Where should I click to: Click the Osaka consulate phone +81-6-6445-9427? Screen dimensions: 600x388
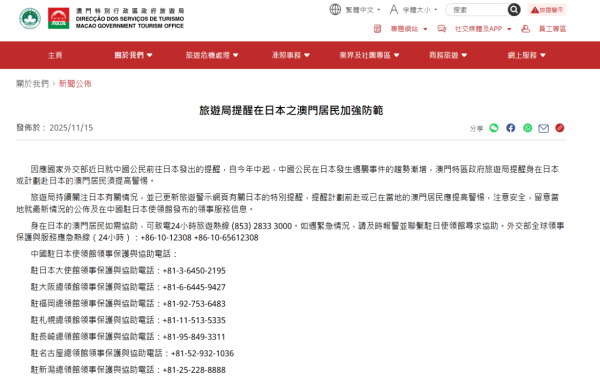(x=194, y=287)
